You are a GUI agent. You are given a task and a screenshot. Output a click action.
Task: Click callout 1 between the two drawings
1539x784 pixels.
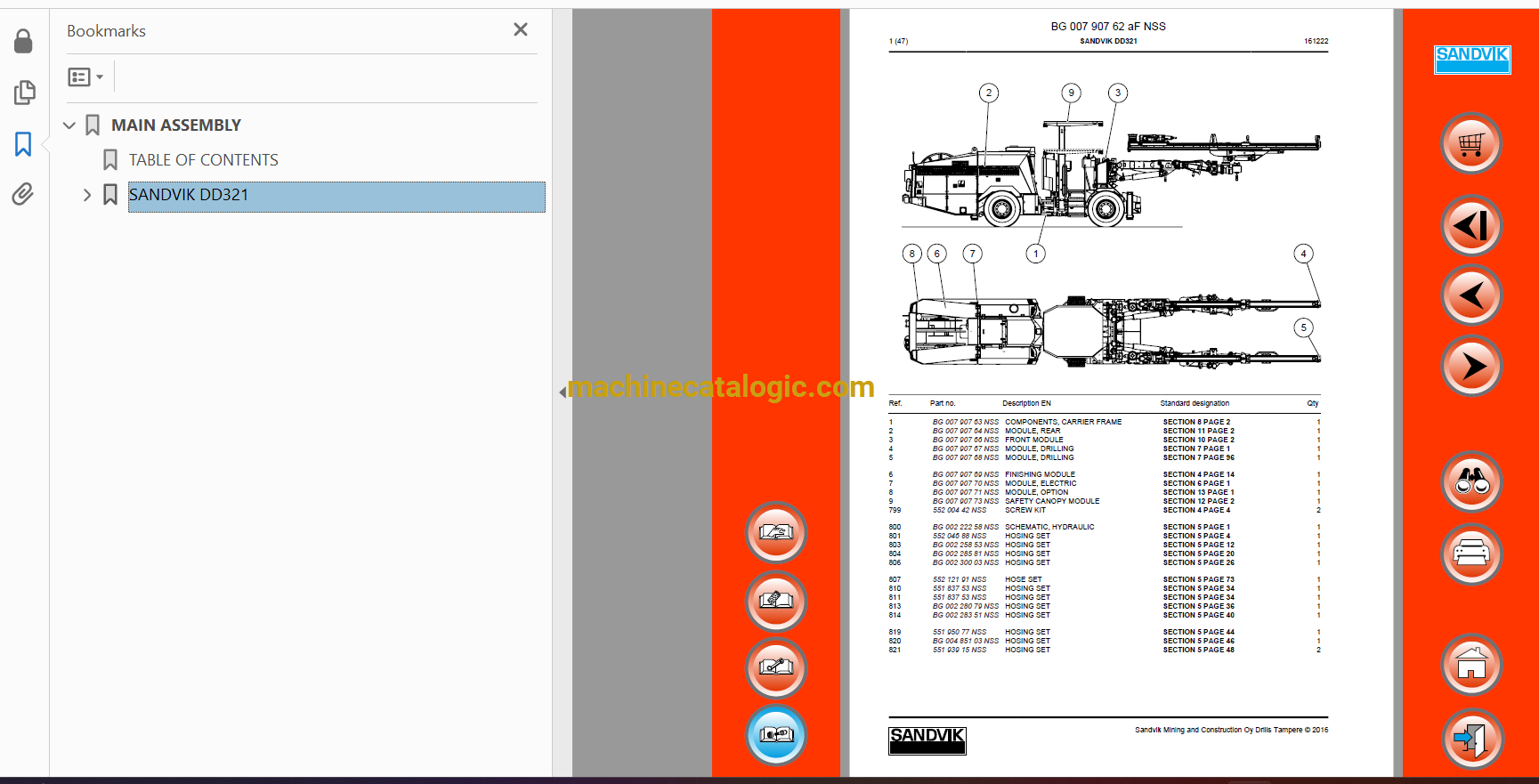coord(1036,254)
